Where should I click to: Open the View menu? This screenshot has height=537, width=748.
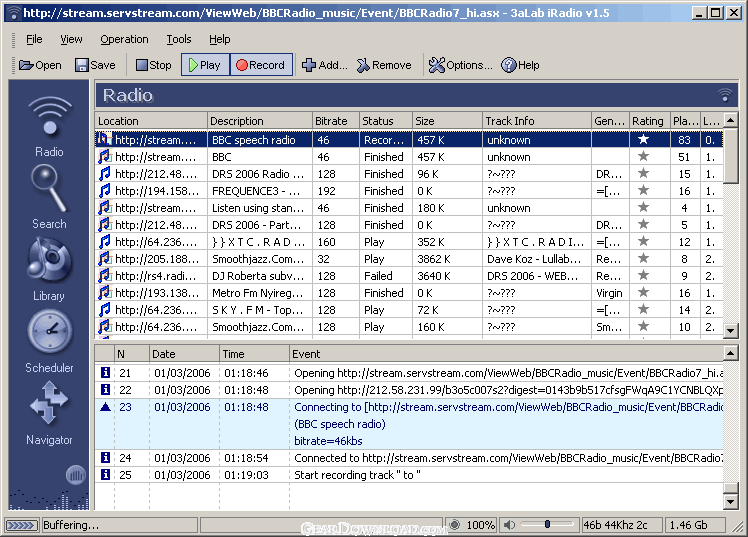click(71, 39)
